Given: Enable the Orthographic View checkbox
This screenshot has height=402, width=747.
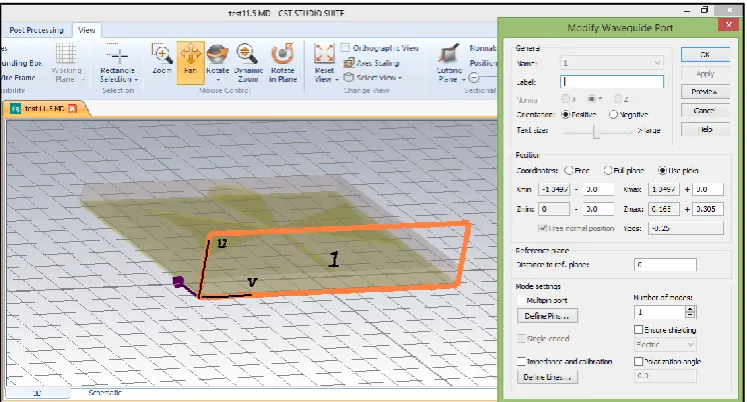Looking at the screenshot, I should pos(345,48).
